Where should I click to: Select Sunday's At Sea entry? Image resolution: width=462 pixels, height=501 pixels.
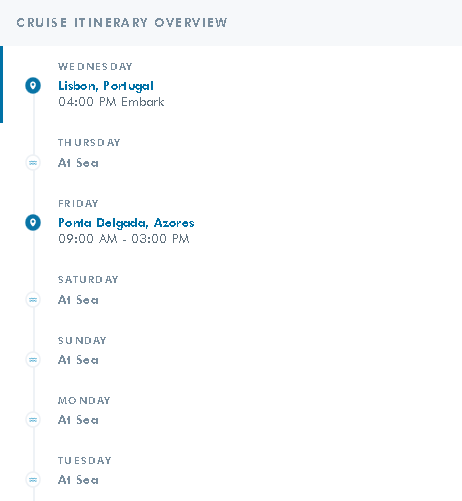(78, 360)
